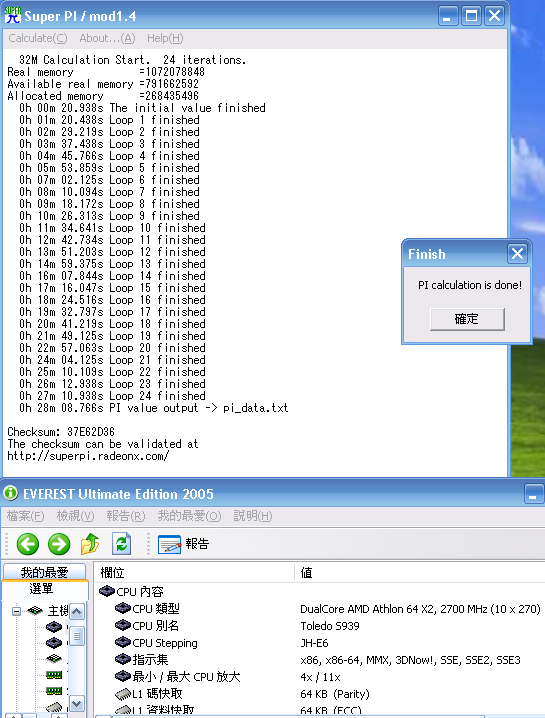
Task: Click the sidebar tree scrollbar thumb
Action: (x=76, y=636)
